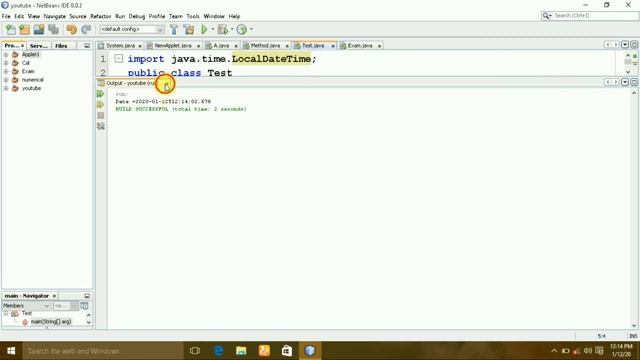Switch to the Services panel tab
The height and width of the screenshot is (360, 640).
click(x=39, y=46)
